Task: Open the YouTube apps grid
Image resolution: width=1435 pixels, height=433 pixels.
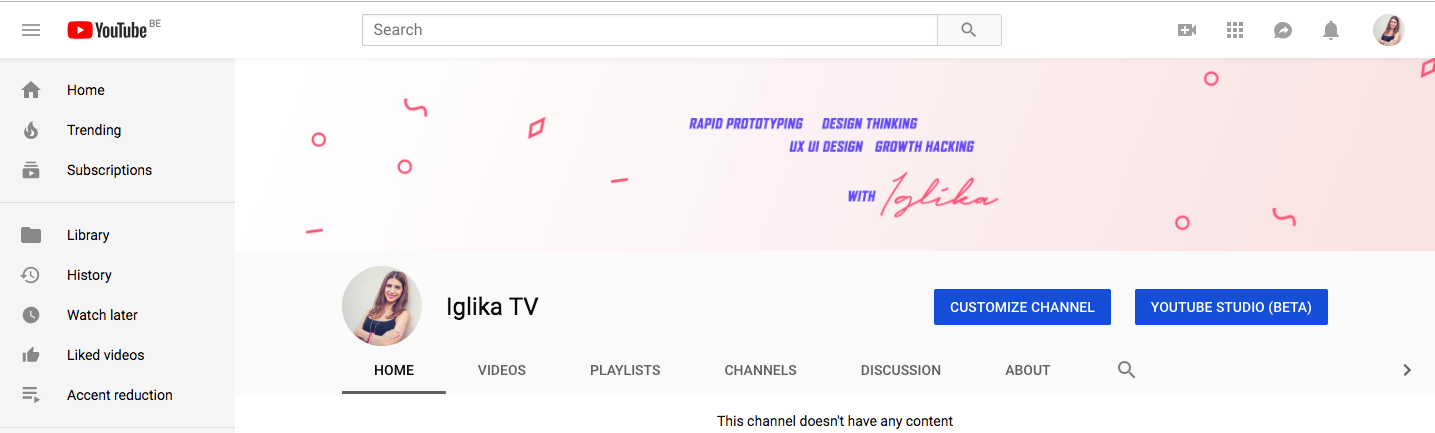Action: tap(1235, 30)
